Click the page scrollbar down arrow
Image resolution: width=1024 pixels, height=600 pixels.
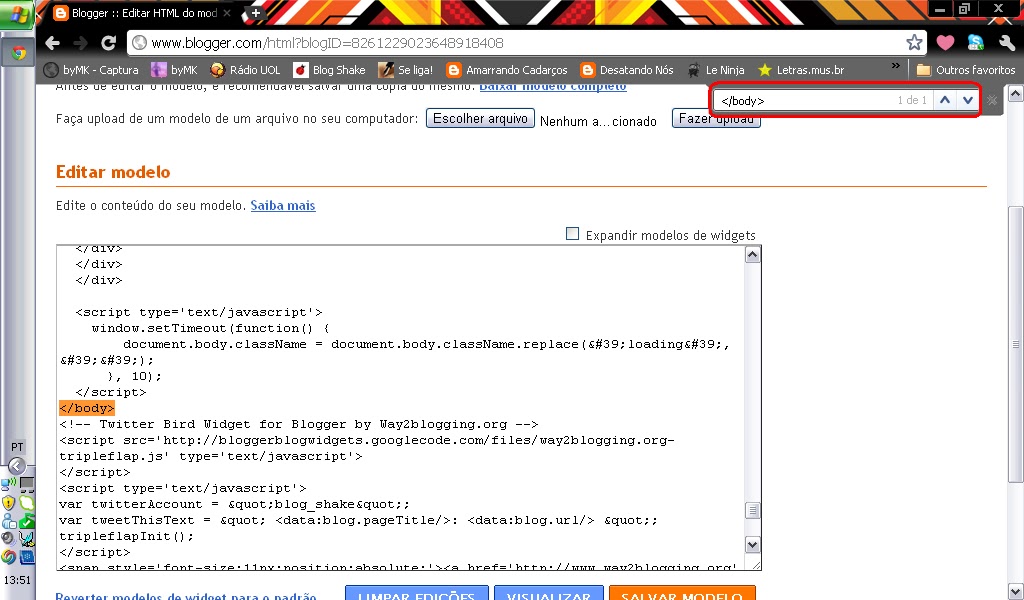(x=1016, y=592)
